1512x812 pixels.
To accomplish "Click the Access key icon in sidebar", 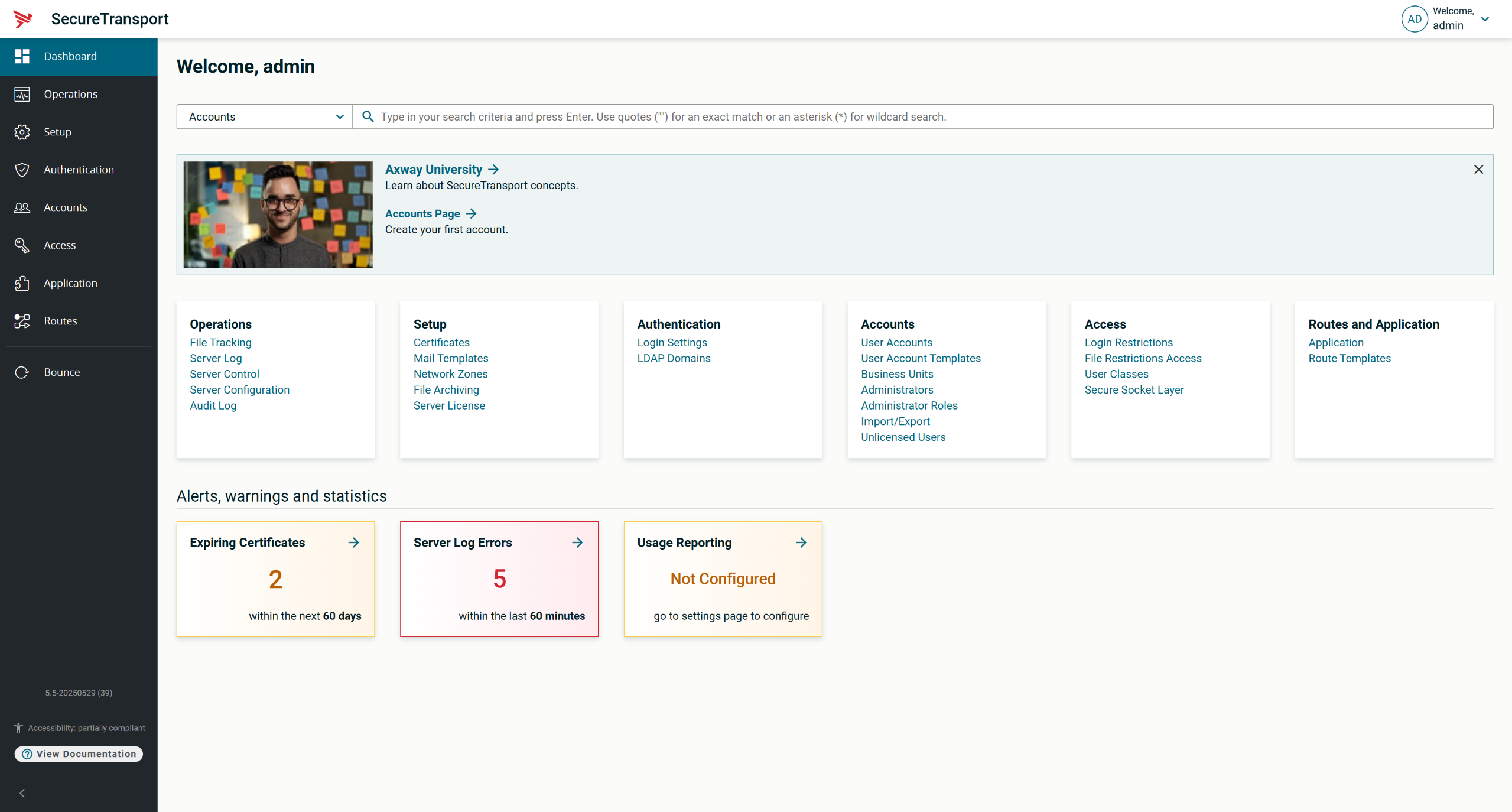I will point(22,245).
